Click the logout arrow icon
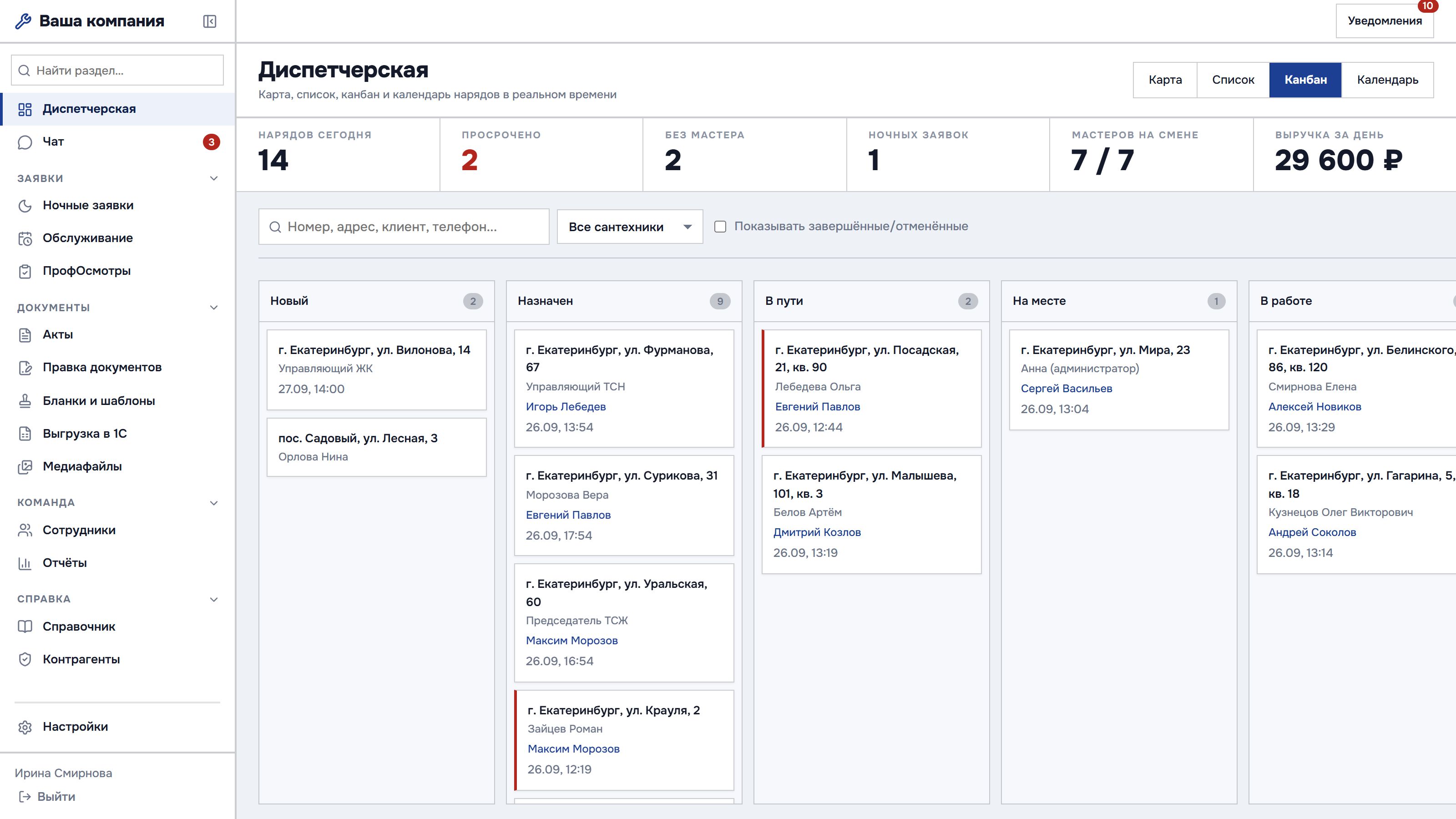The width and height of the screenshot is (1456, 819). click(x=25, y=796)
